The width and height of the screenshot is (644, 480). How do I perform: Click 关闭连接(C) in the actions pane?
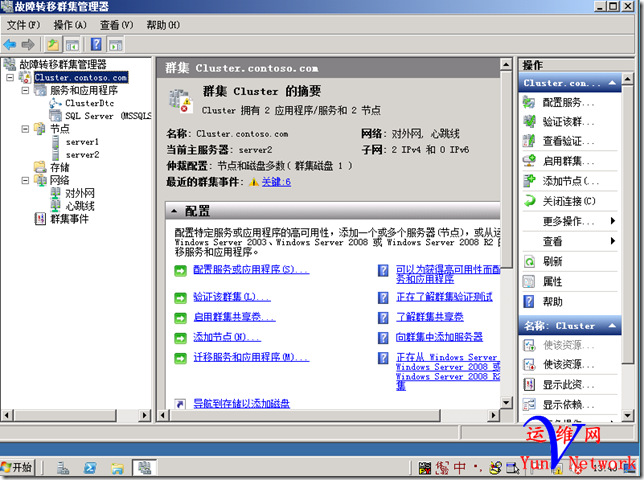(x=569, y=201)
